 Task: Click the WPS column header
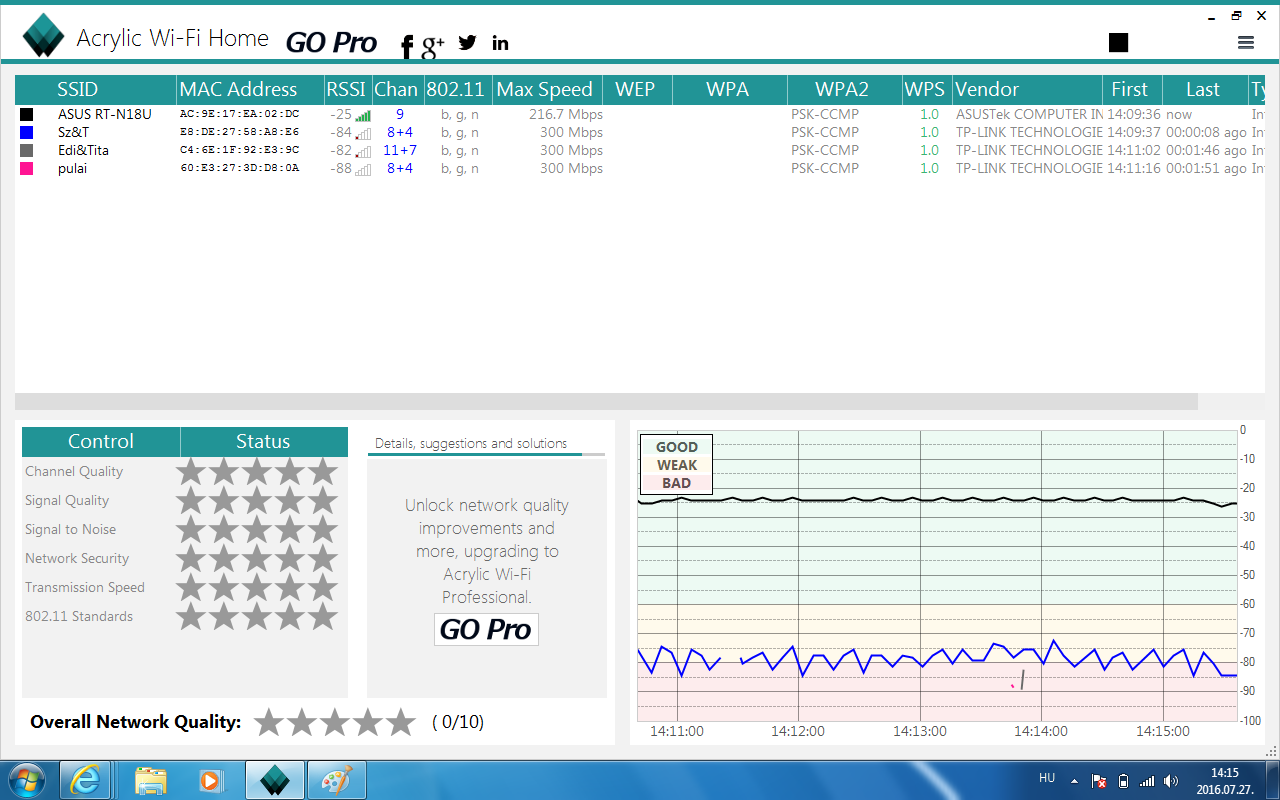(926, 89)
